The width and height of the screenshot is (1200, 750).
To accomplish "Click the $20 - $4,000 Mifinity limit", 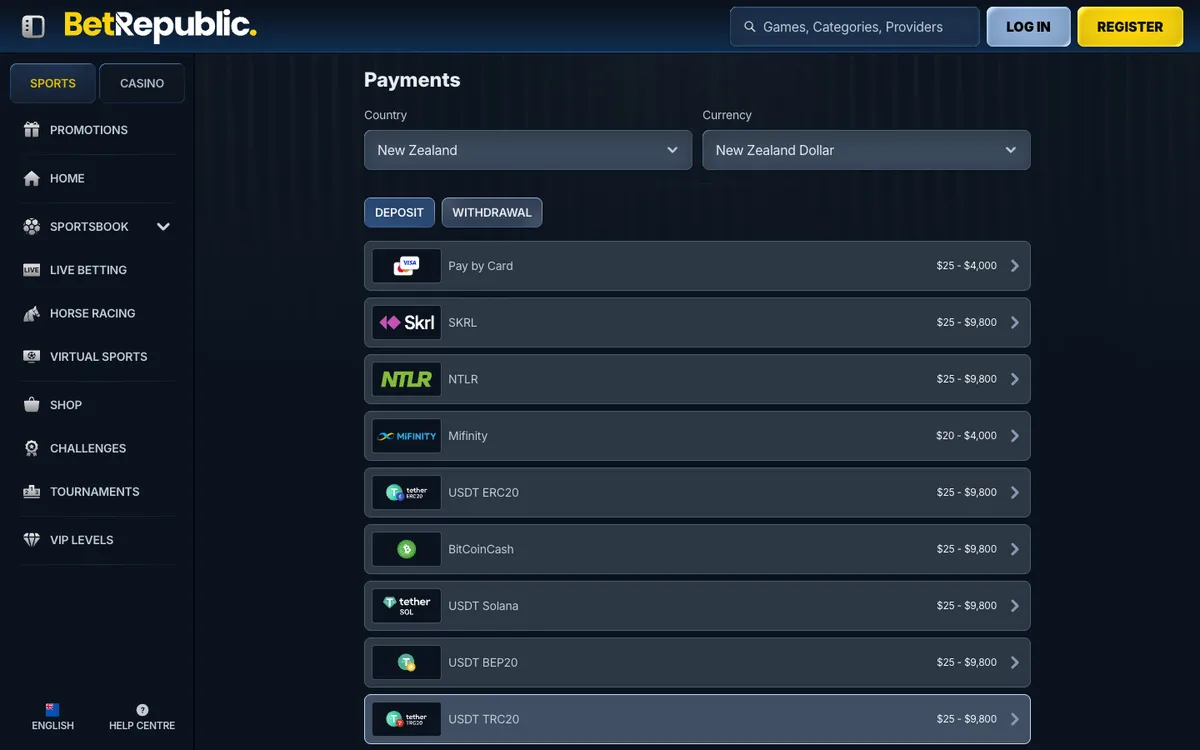I will click(967, 436).
